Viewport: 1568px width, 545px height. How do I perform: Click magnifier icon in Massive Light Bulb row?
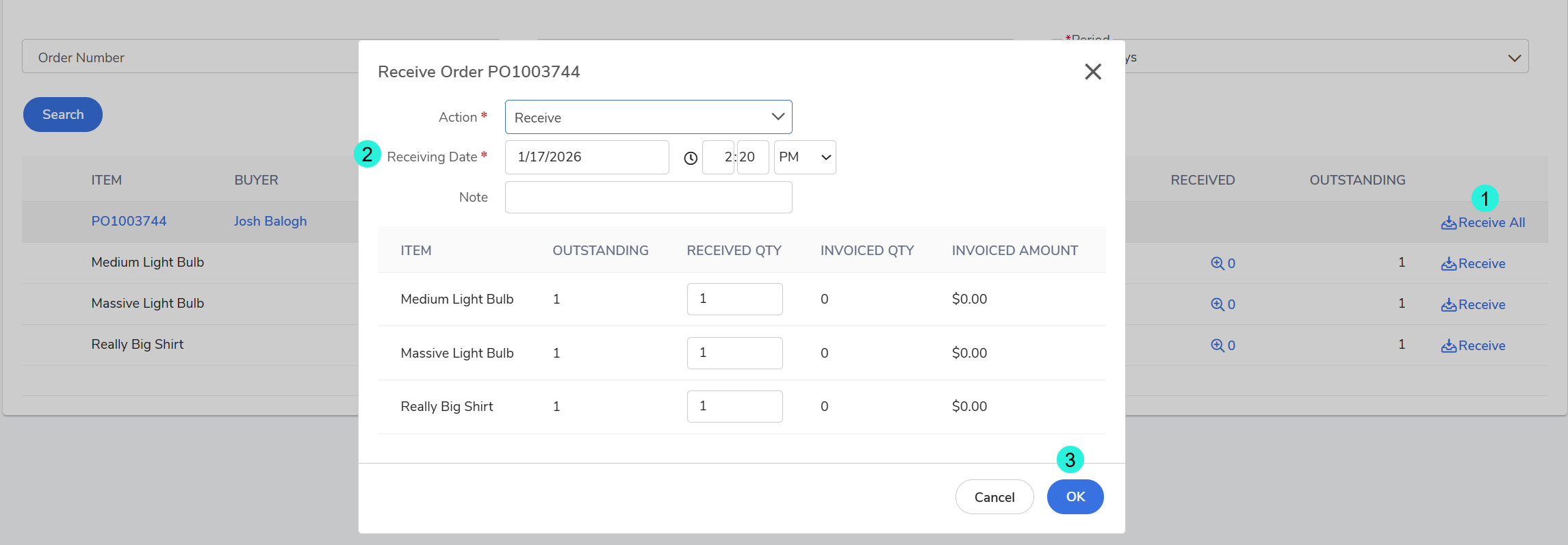(1217, 304)
